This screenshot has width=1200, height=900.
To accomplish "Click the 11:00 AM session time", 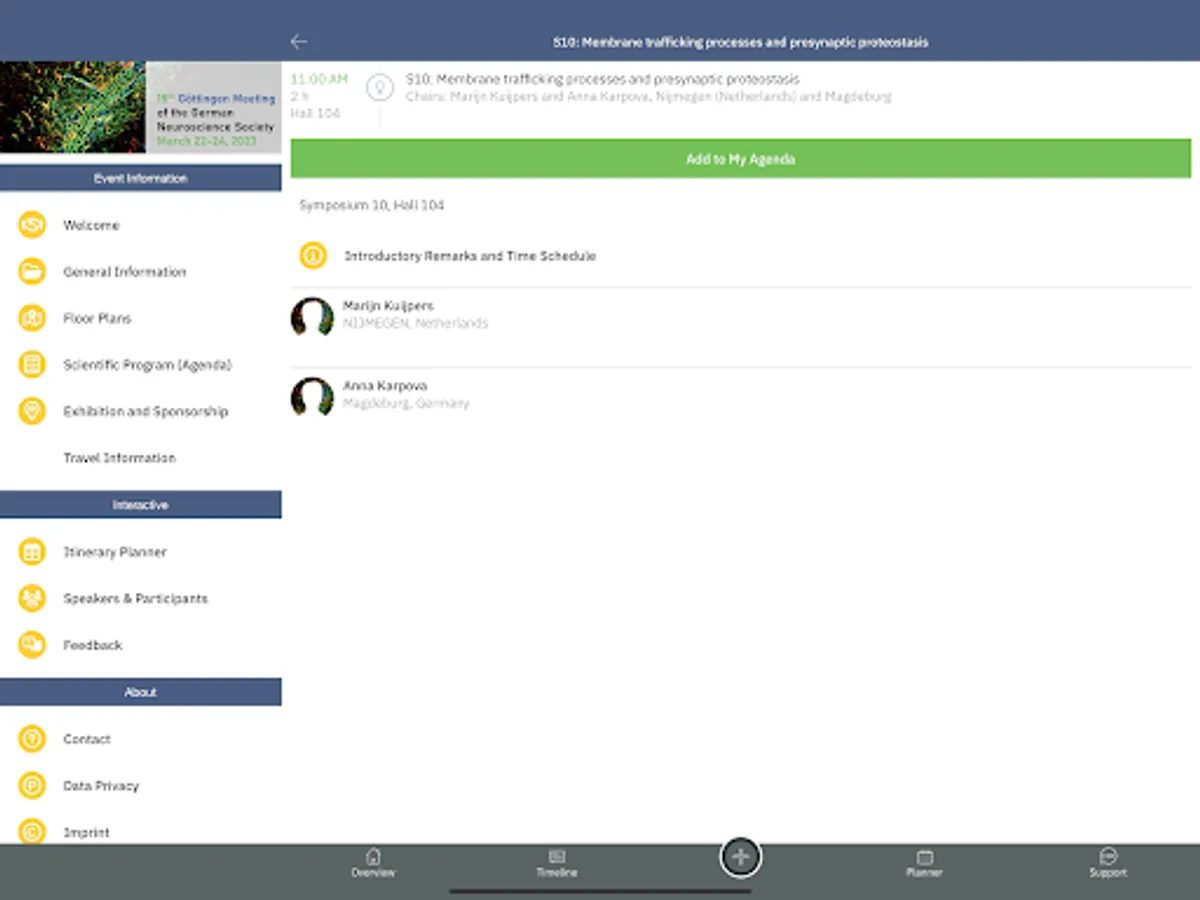I will point(319,79).
